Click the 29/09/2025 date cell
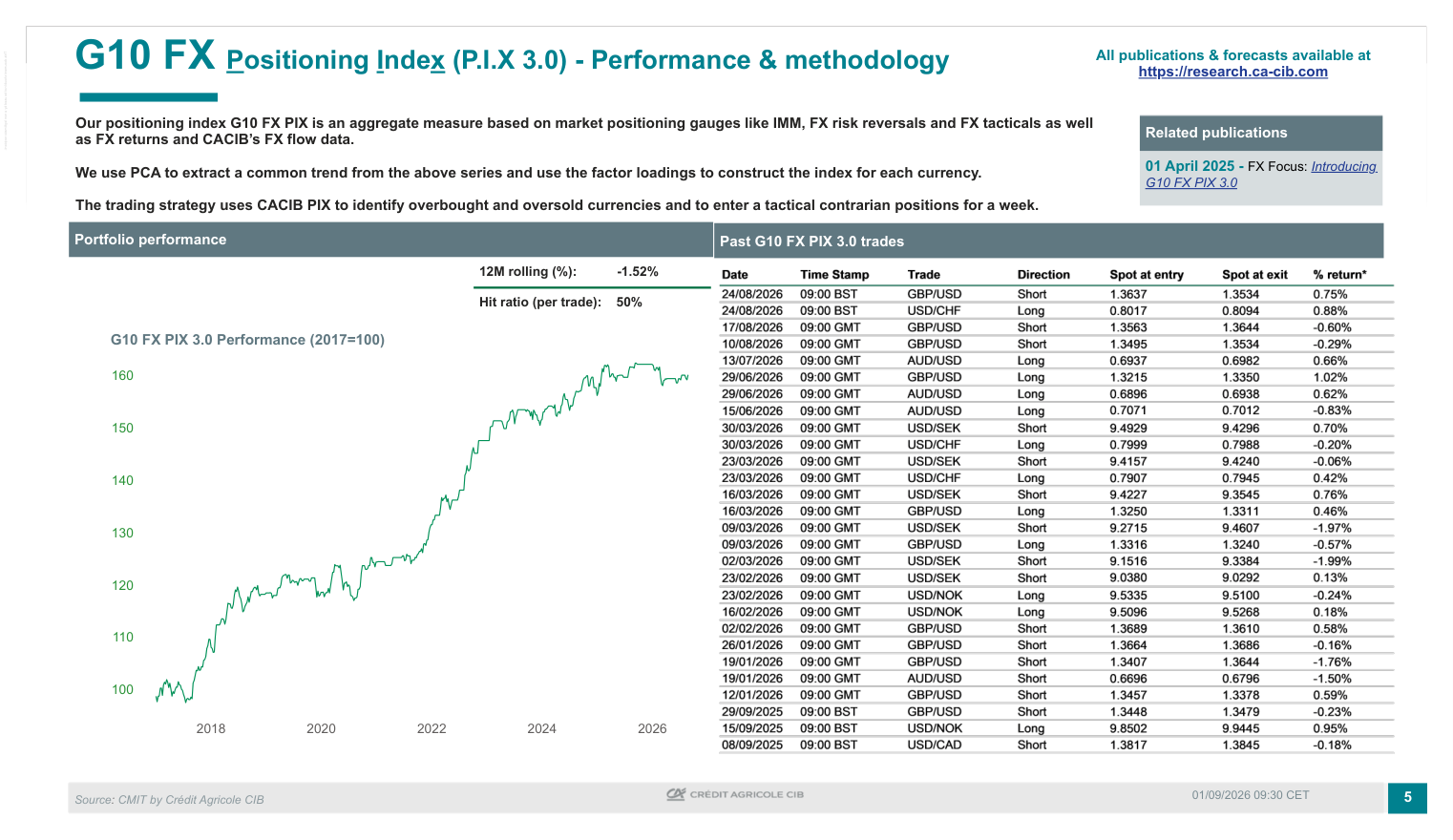Viewport: 1453px width, 840px height. point(752,712)
